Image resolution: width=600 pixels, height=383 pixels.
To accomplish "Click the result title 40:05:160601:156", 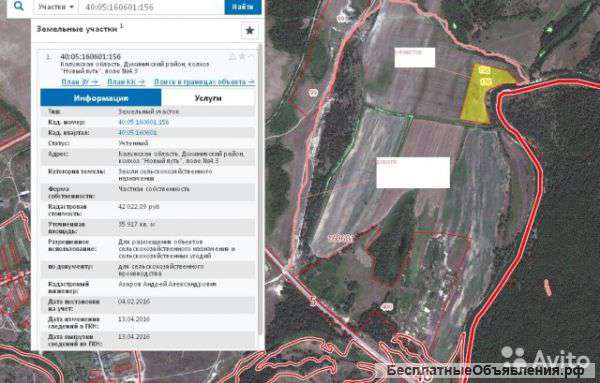I will tap(91, 57).
